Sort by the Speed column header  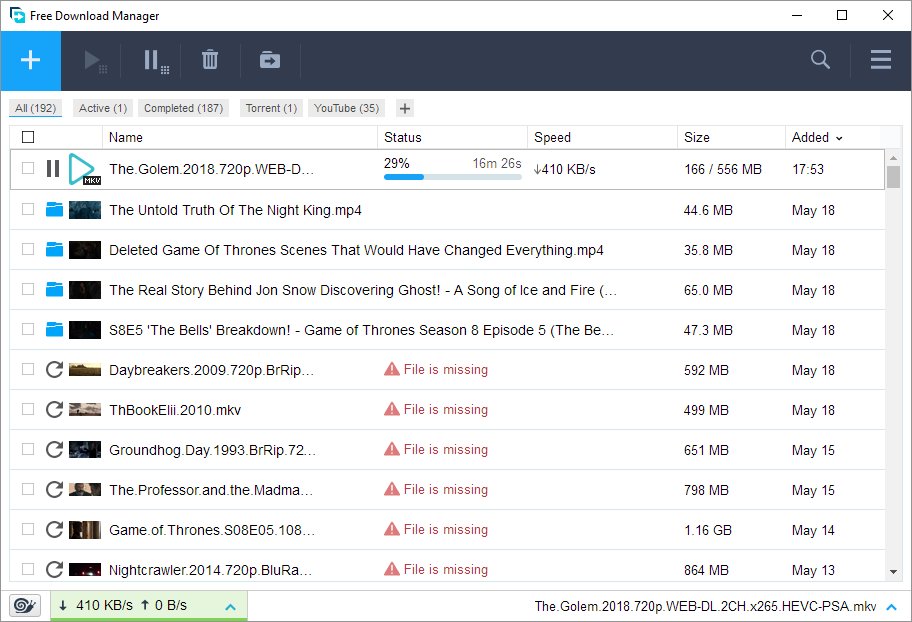coord(603,137)
